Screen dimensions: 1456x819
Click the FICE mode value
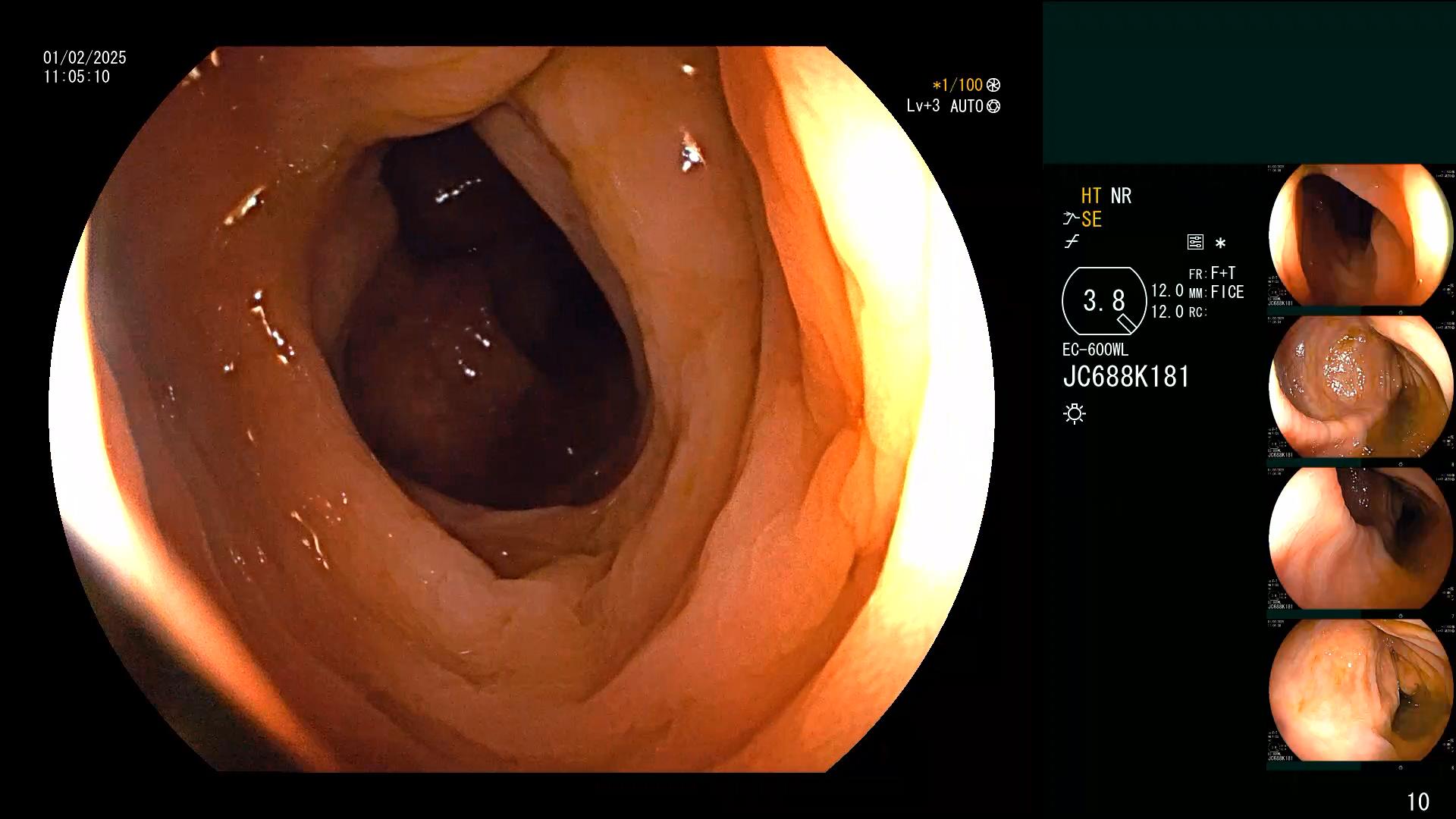[x=1227, y=292]
